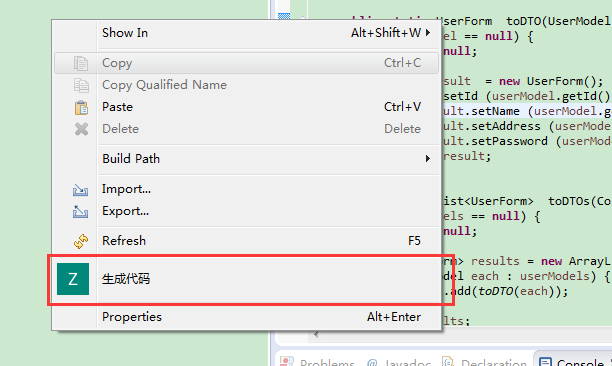This screenshot has width=612, height=366.
Task: Select Copy Qualified Name entry
Action: click(246, 85)
